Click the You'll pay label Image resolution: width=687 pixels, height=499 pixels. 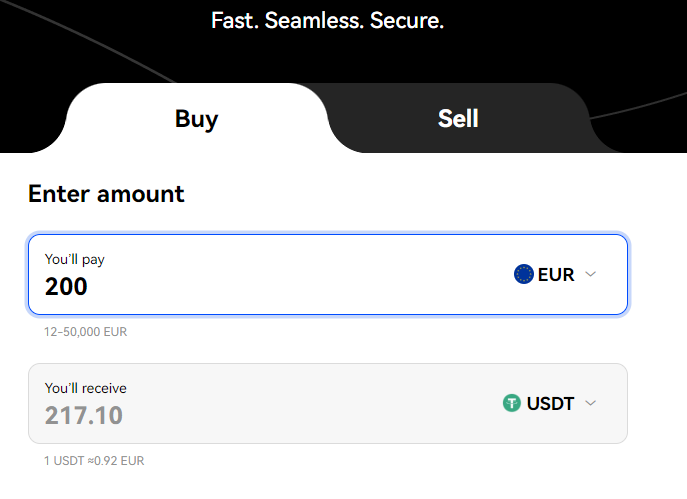(74, 259)
